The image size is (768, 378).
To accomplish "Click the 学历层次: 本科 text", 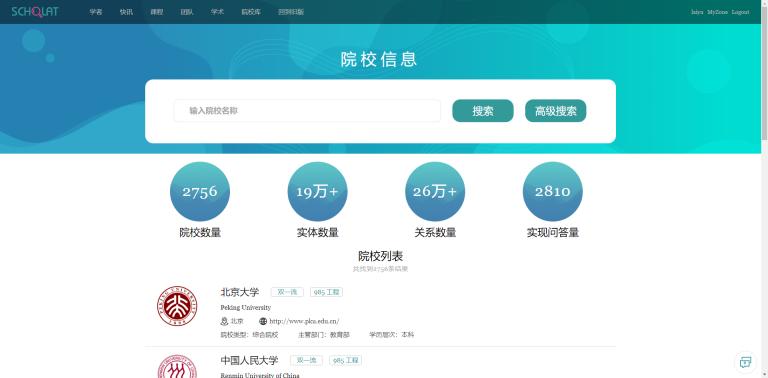I will tap(391, 335).
